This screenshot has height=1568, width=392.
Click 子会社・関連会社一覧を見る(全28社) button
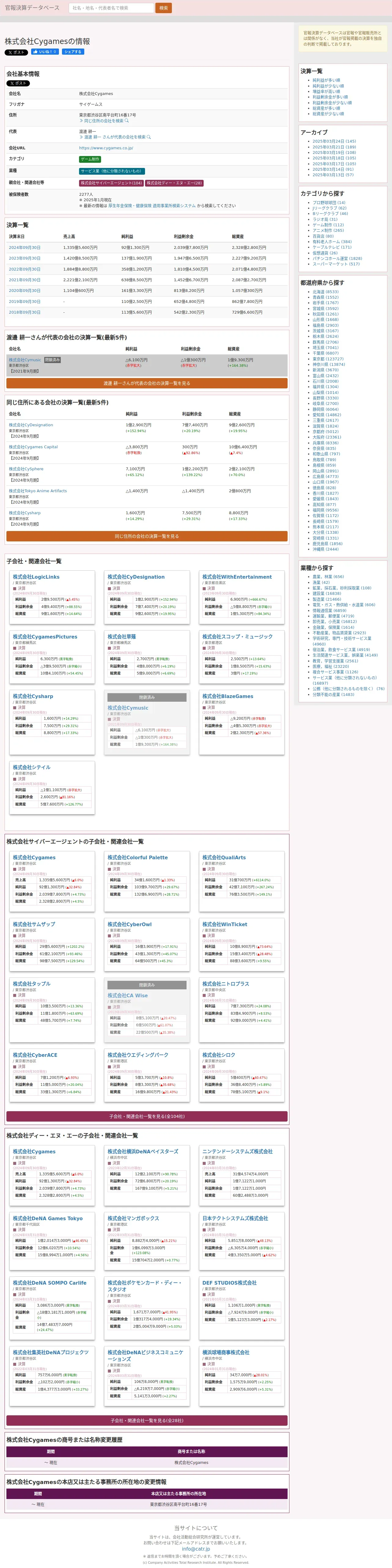[147, 1420]
